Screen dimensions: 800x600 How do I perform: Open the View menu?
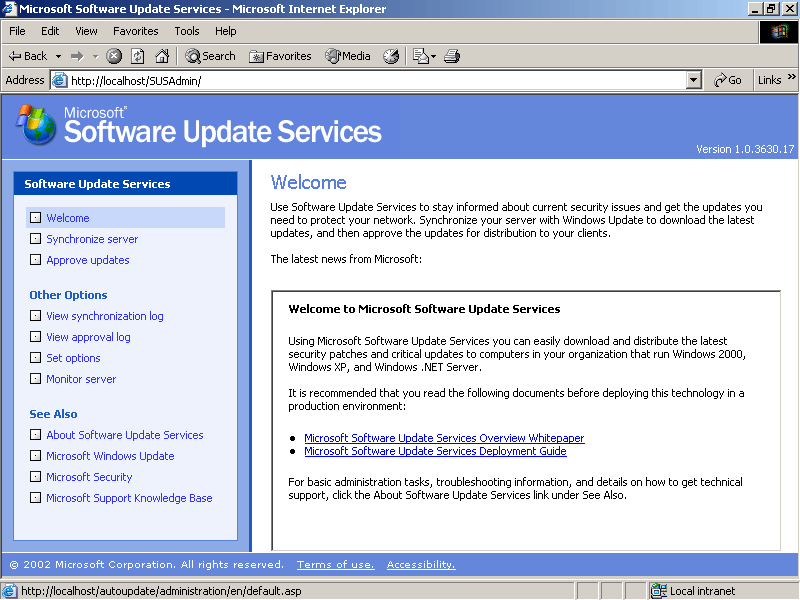pos(86,31)
